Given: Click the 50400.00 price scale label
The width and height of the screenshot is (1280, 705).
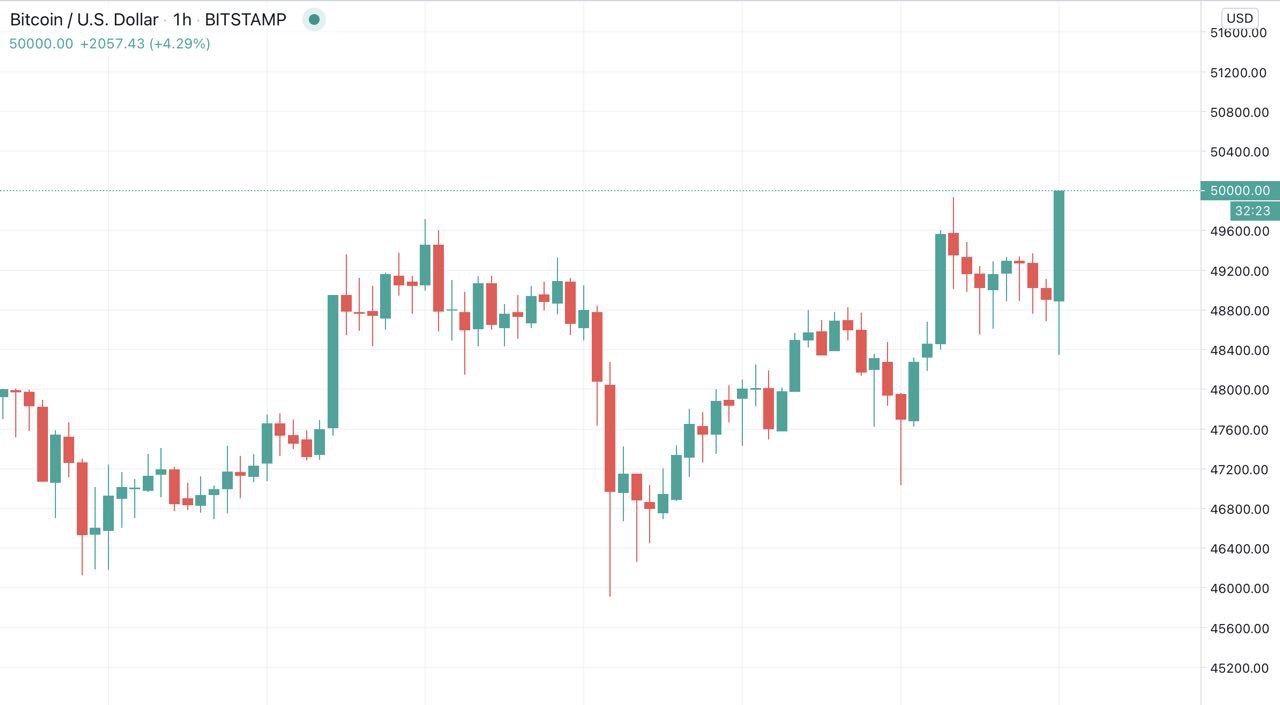Looking at the screenshot, I should point(1239,152).
